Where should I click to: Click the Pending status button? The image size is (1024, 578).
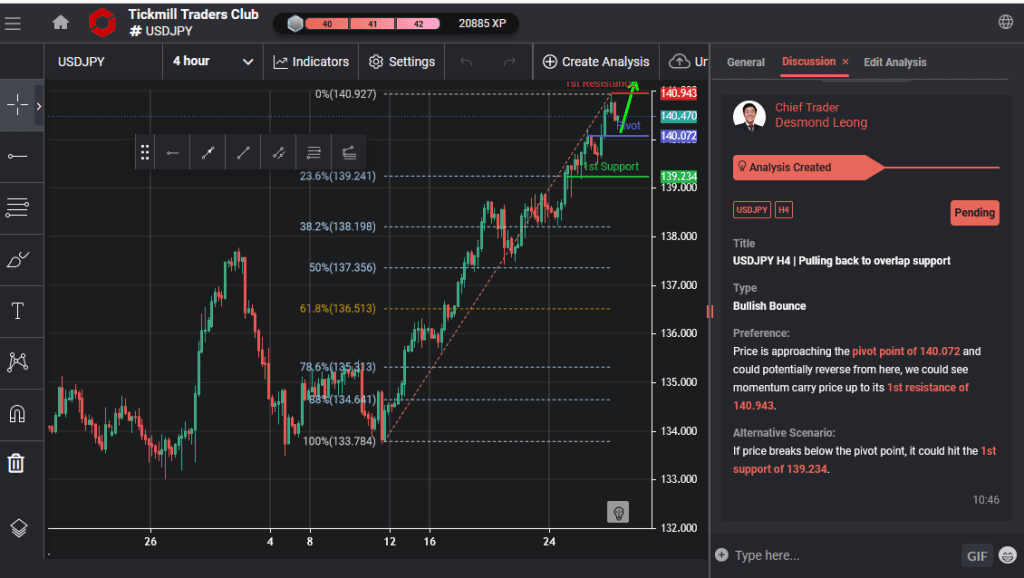pyautogui.click(x=973, y=212)
